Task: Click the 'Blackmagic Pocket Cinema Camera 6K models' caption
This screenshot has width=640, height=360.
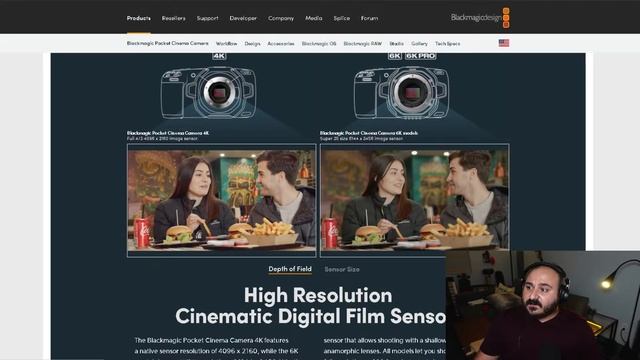Action: [x=369, y=133]
